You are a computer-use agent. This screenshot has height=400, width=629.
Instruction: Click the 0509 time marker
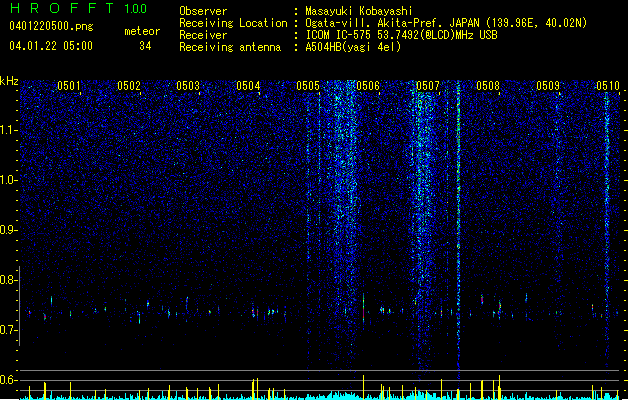click(x=548, y=86)
